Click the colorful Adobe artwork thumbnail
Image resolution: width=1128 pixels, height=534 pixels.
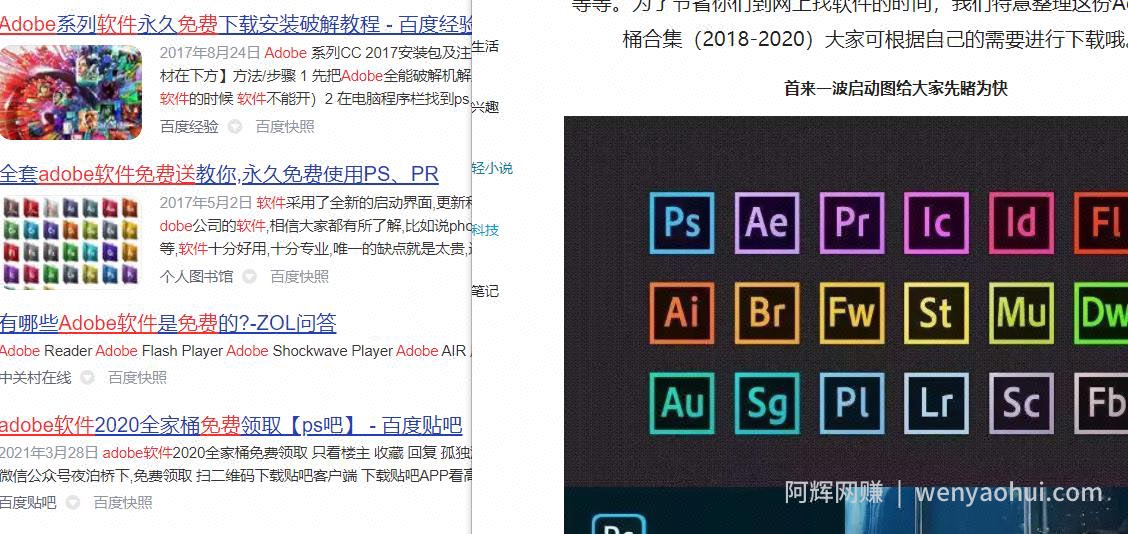click(70, 92)
